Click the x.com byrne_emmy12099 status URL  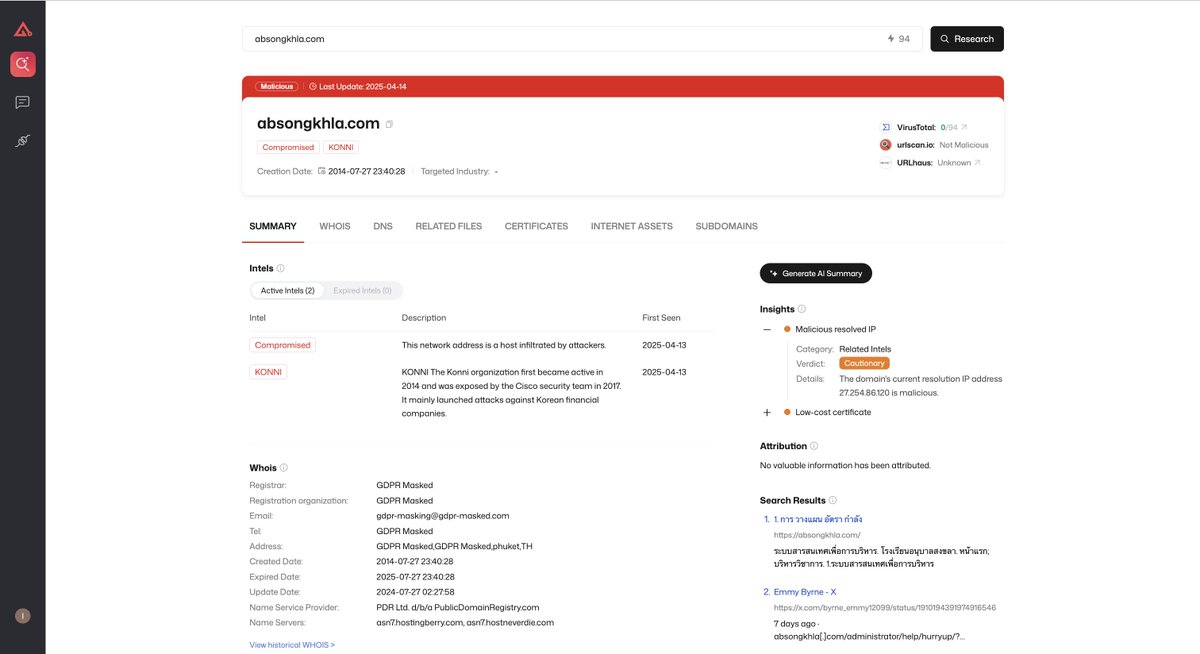885,608
